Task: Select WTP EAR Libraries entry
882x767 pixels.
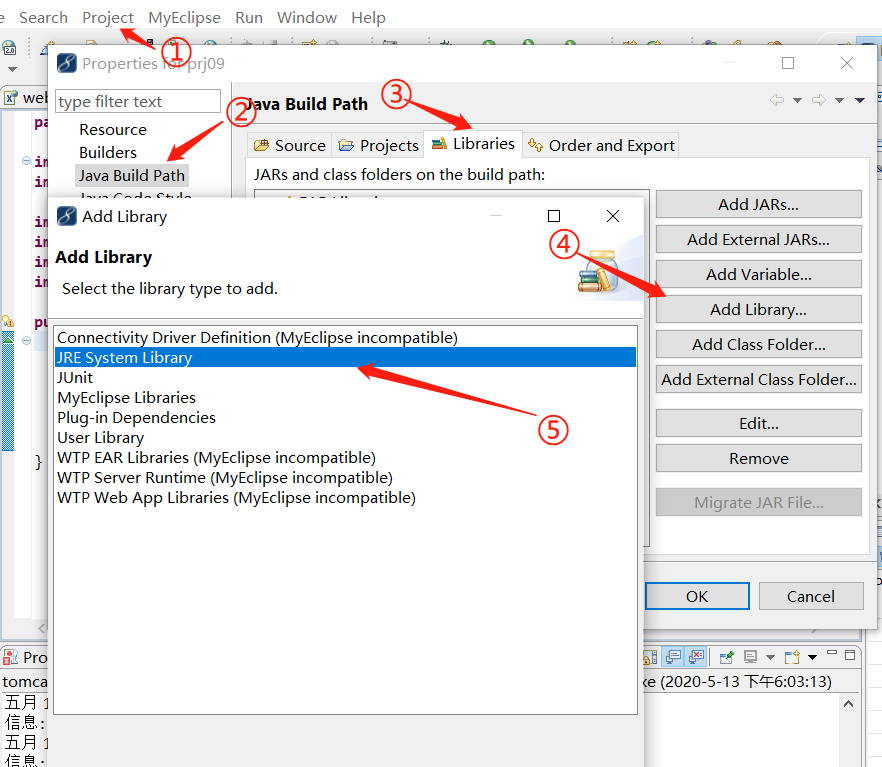Action: [345, 458]
